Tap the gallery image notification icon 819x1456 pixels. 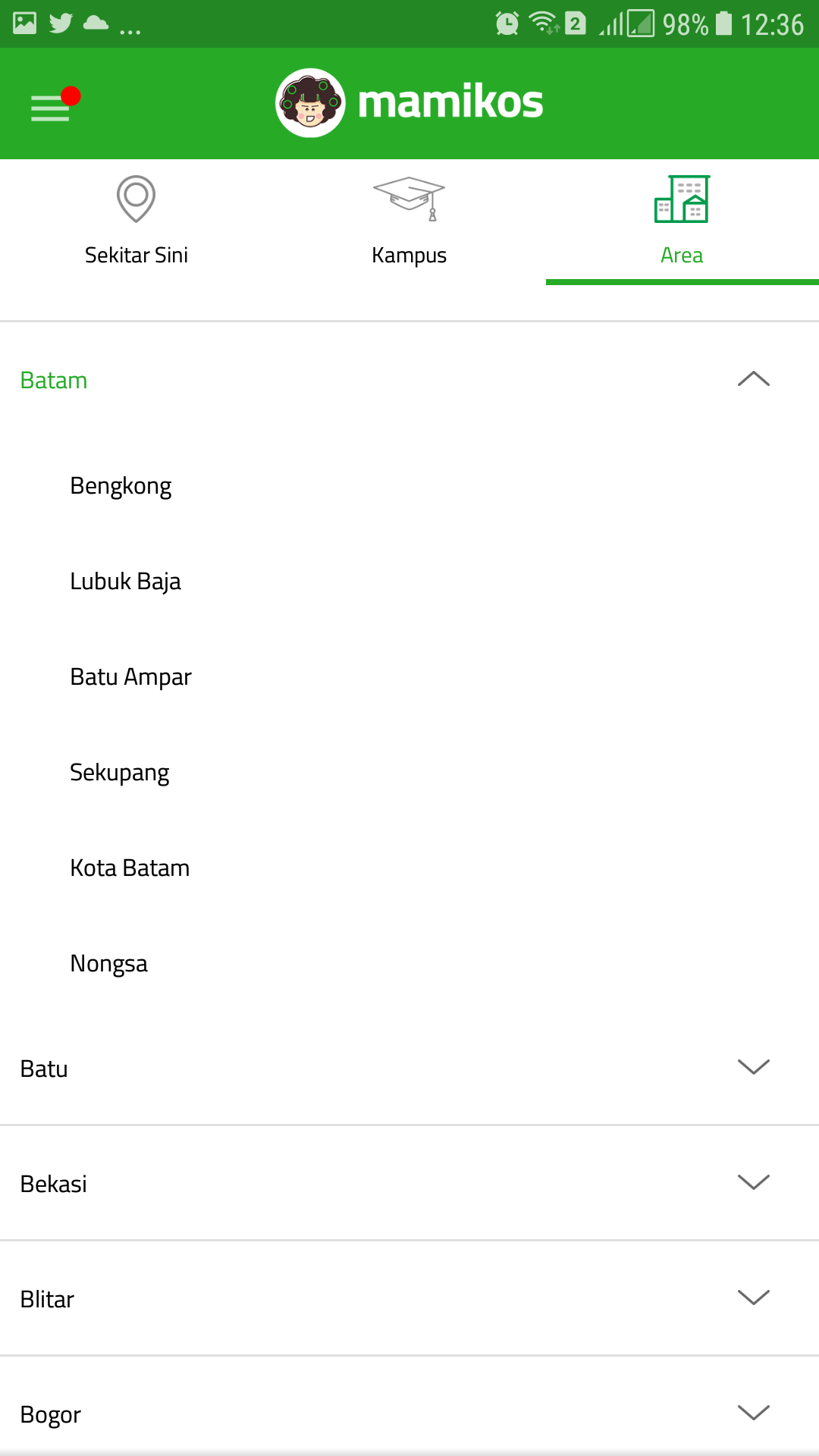[24, 24]
